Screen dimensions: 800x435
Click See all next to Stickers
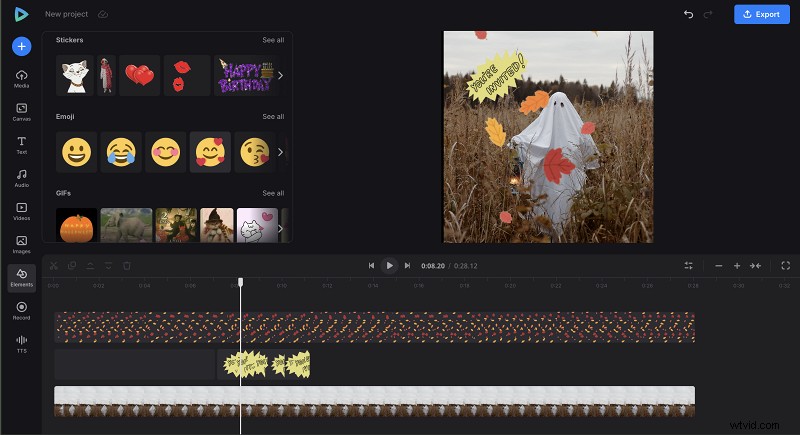coord(273,40)
